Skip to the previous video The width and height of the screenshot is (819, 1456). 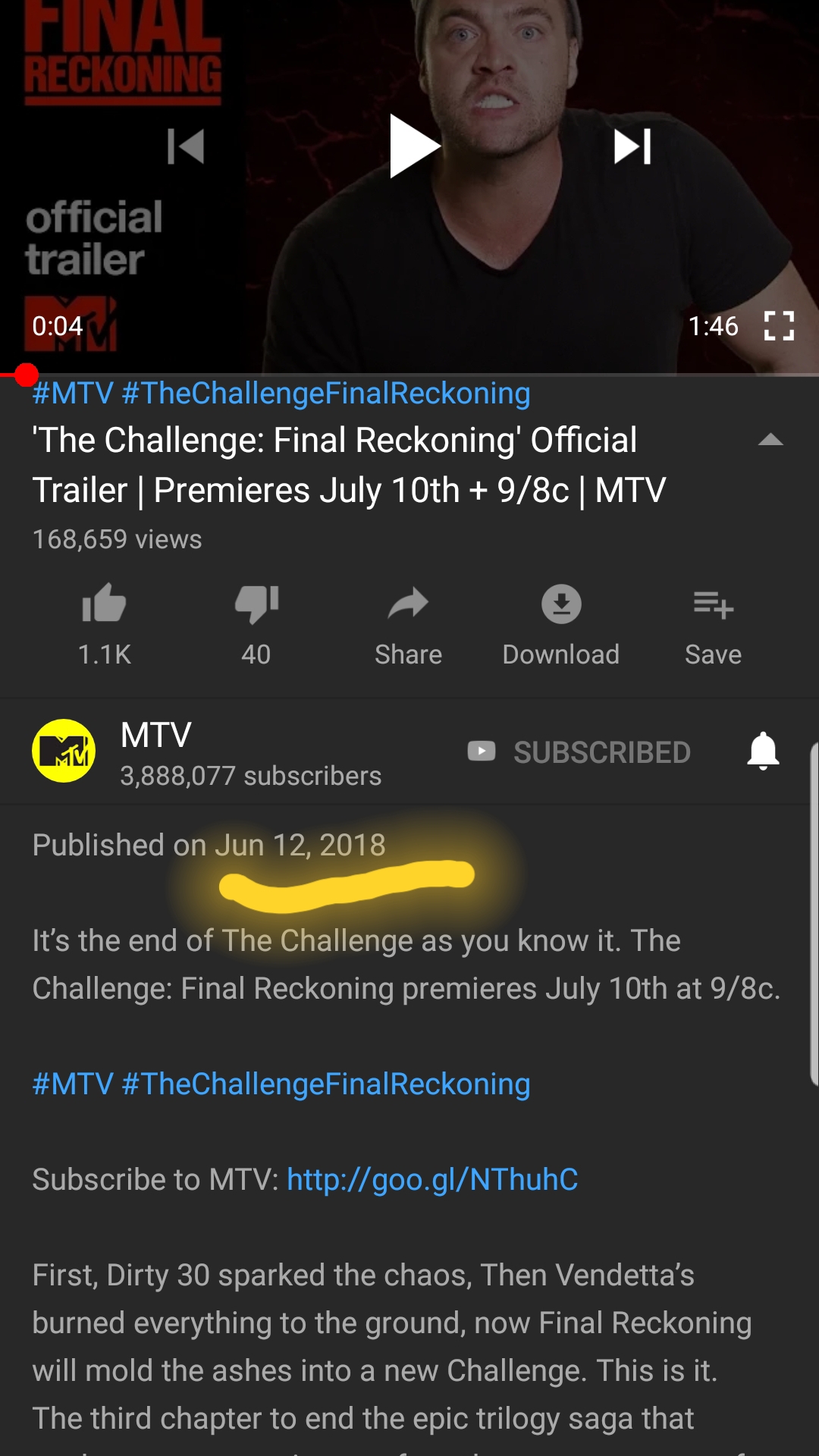186,146
